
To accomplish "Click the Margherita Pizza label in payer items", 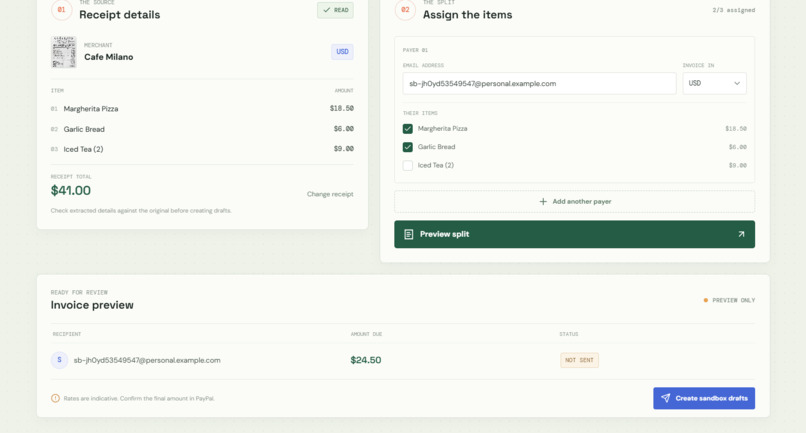I will [443, 129].
